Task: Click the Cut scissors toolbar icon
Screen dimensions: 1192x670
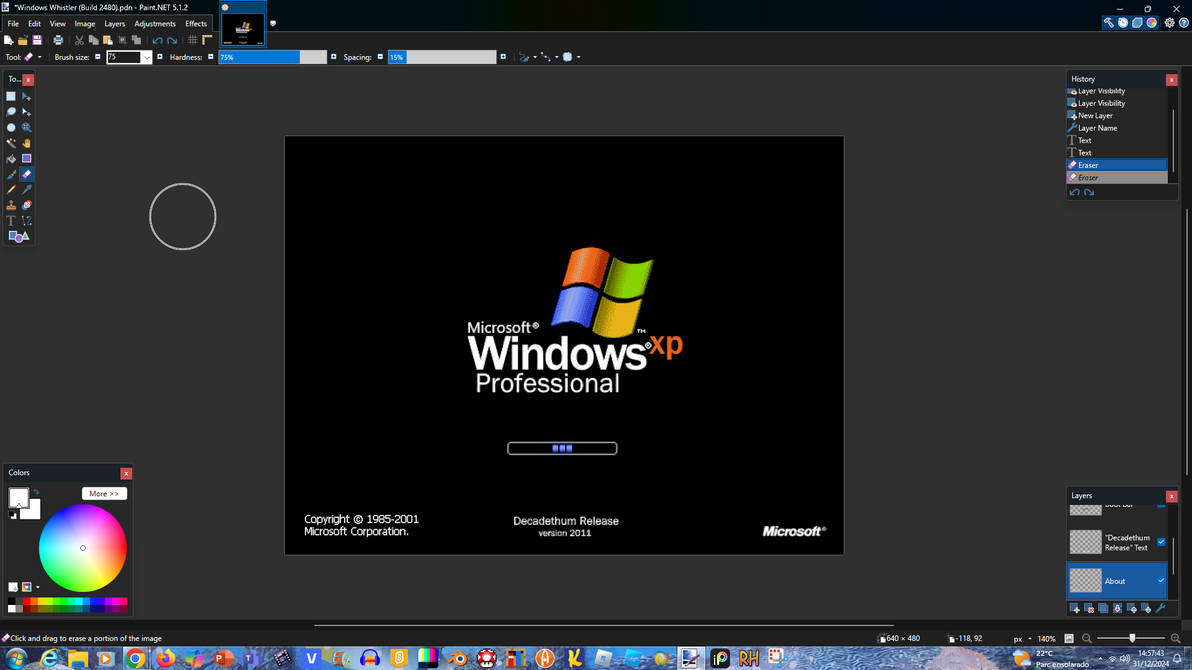Action: click(79, 40)
